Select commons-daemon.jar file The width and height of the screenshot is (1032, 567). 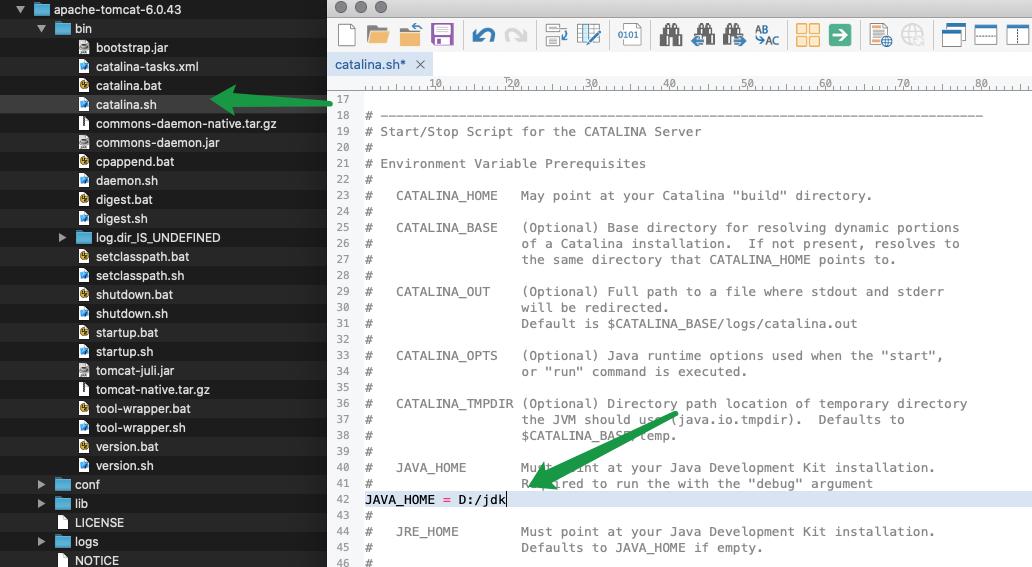[157, 143]
